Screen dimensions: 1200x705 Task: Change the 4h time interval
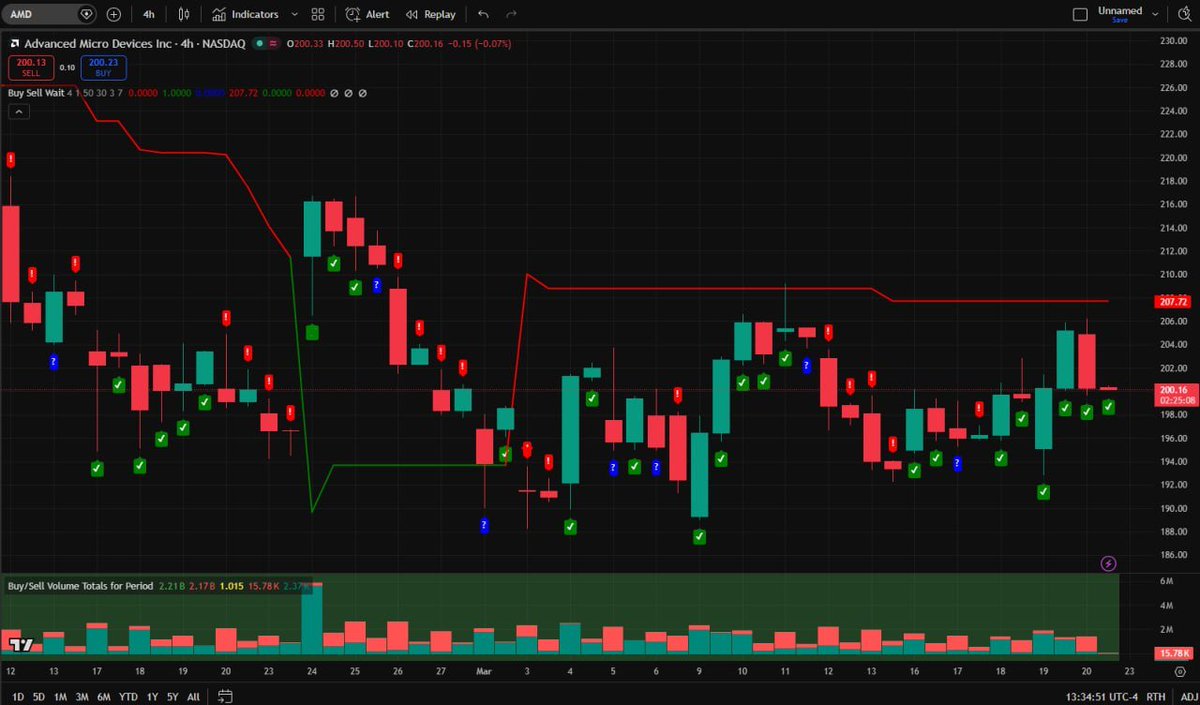coord(149,14)
